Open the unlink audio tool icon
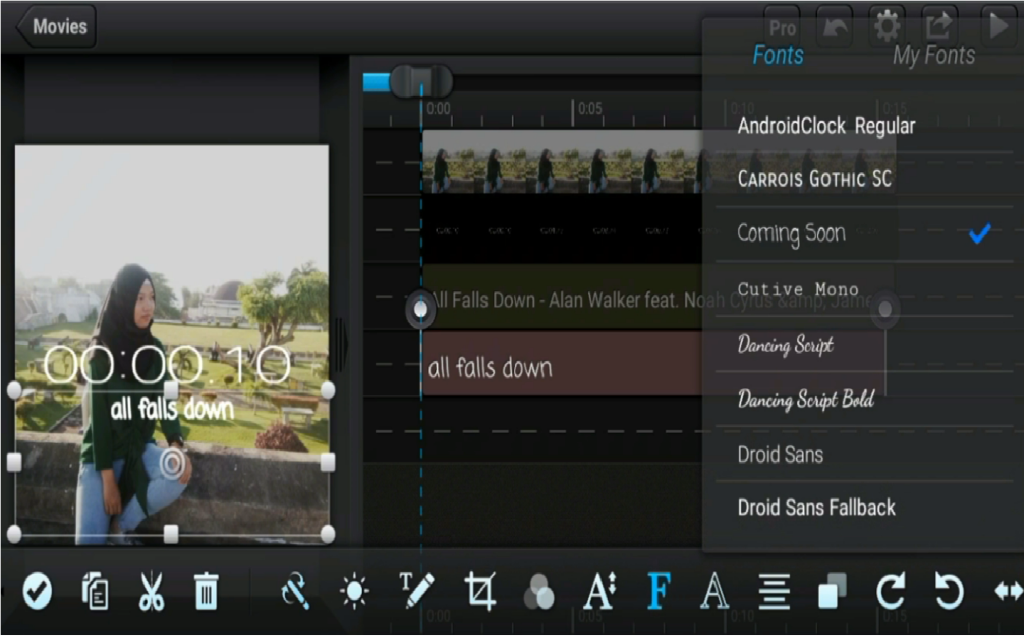This screenshot has height=640, width=1024. pos(295,591)
